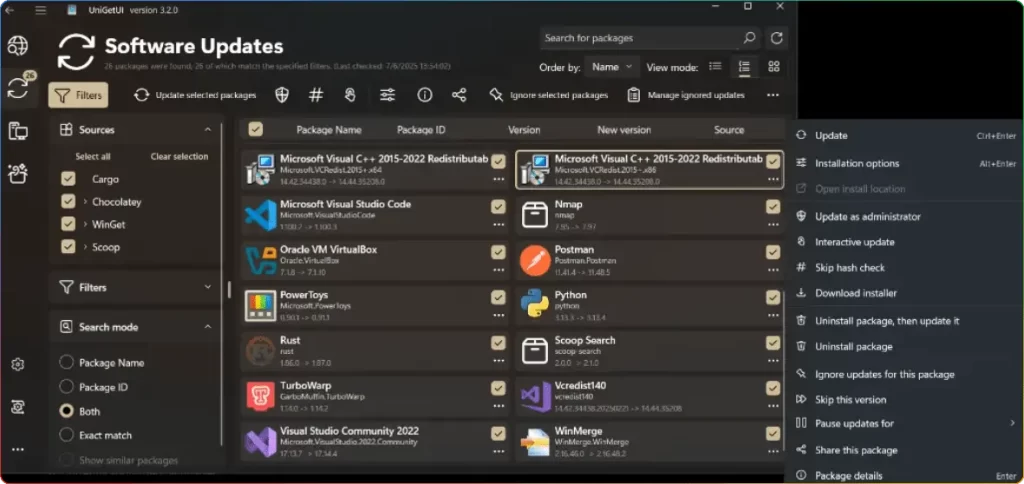
Task: Open Package Bundles sidebar icon
Action: pos(18,174)
